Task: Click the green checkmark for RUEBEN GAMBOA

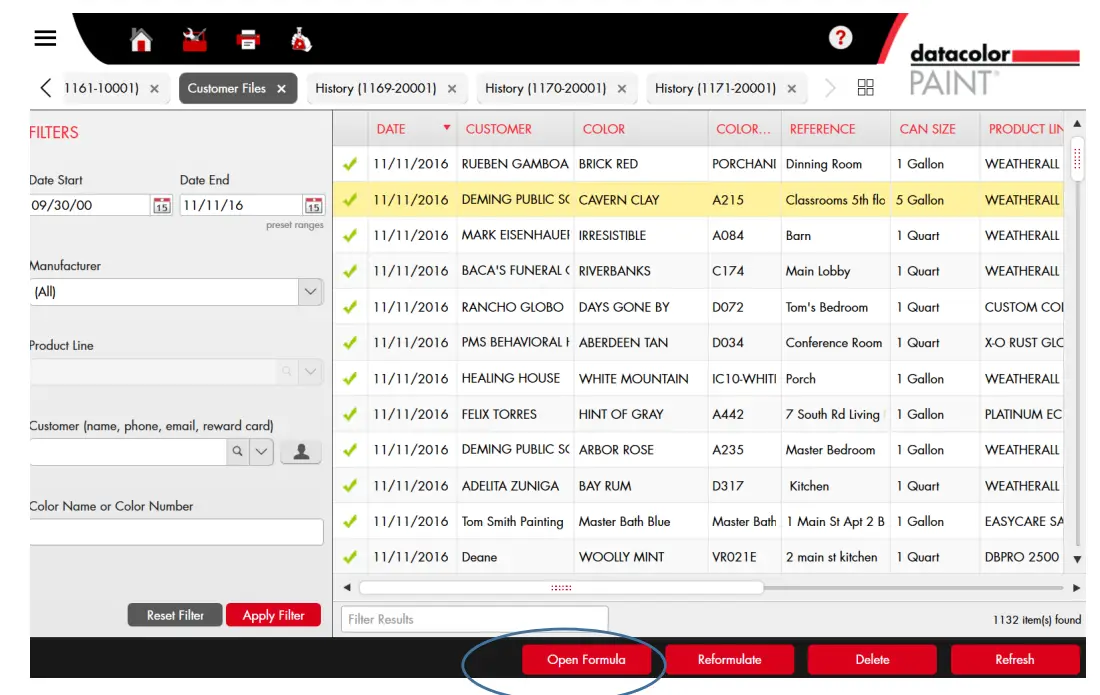Action: [350, 164]
